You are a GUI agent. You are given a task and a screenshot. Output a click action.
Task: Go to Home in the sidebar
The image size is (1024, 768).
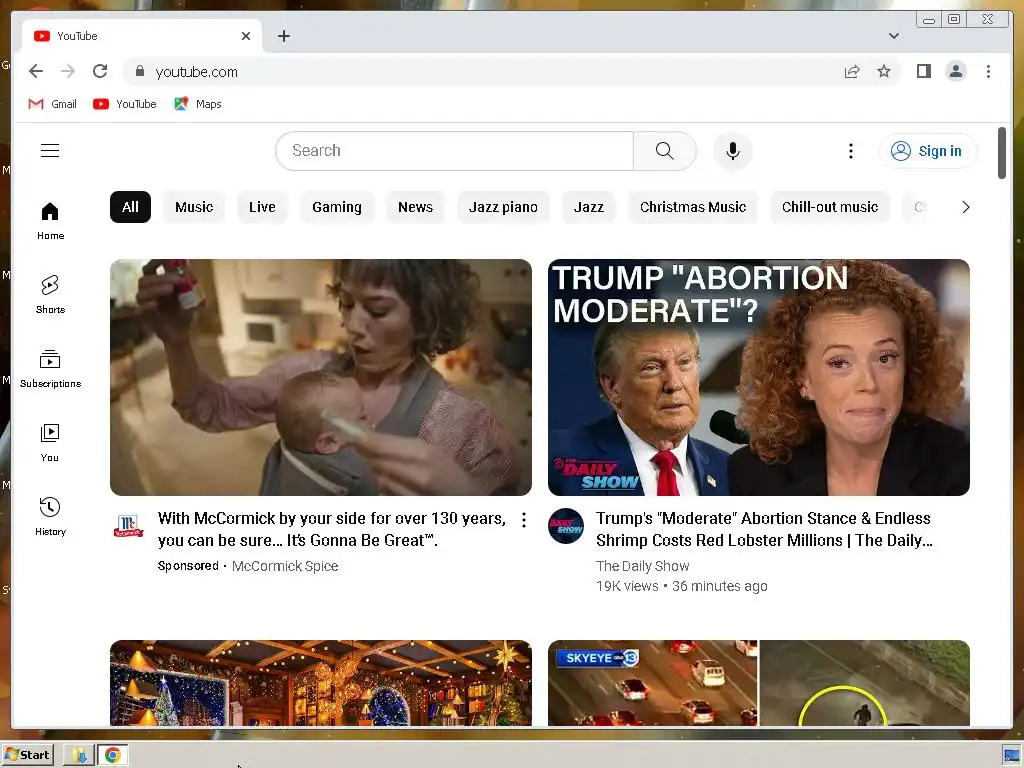pos(50,221)
